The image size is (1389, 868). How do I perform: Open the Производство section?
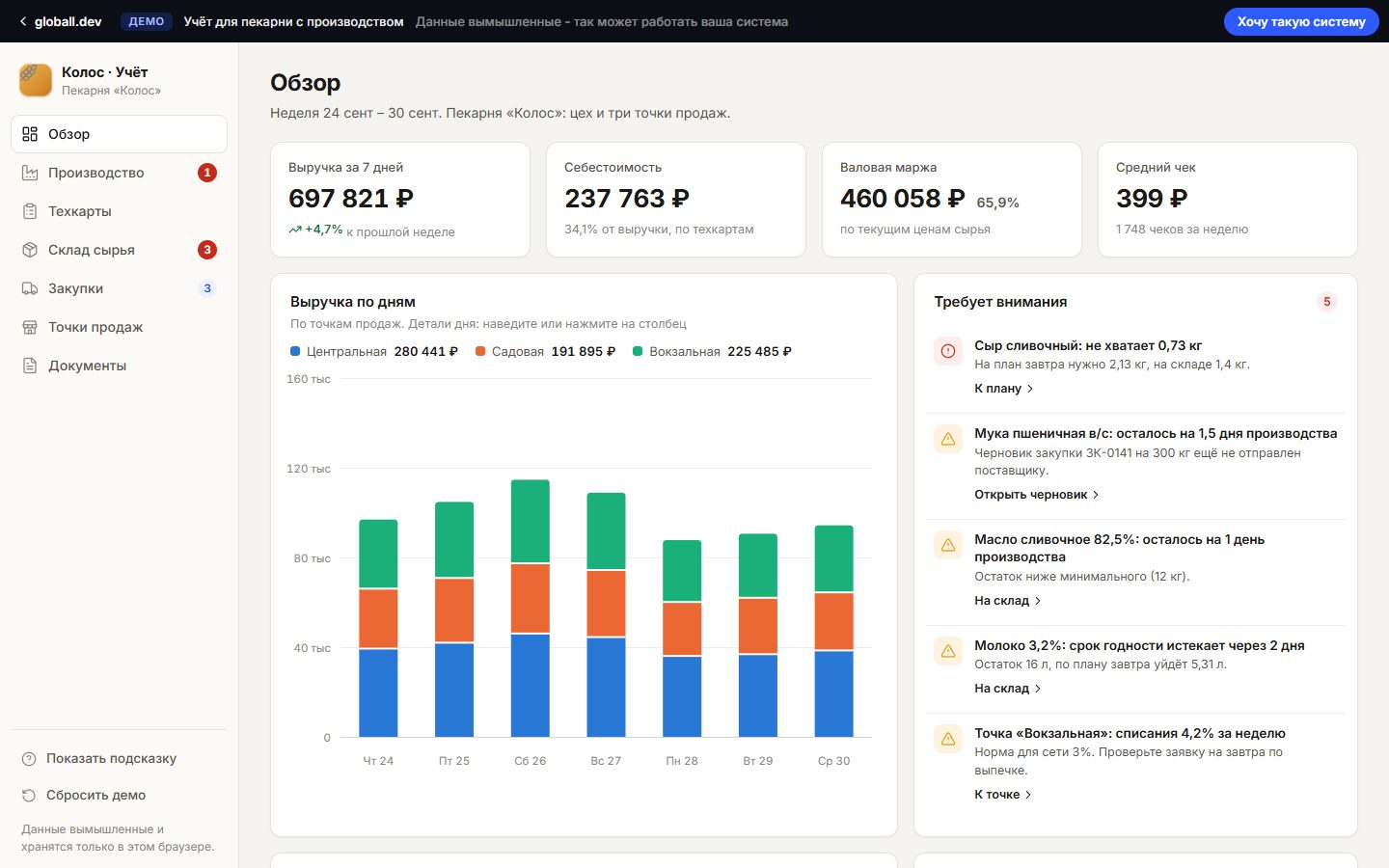(x=119, y=173)
